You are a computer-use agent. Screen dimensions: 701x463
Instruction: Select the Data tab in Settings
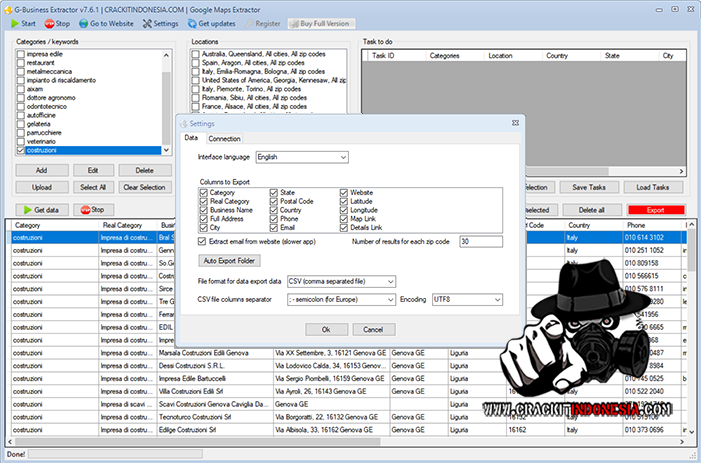[x=191, y=138]
